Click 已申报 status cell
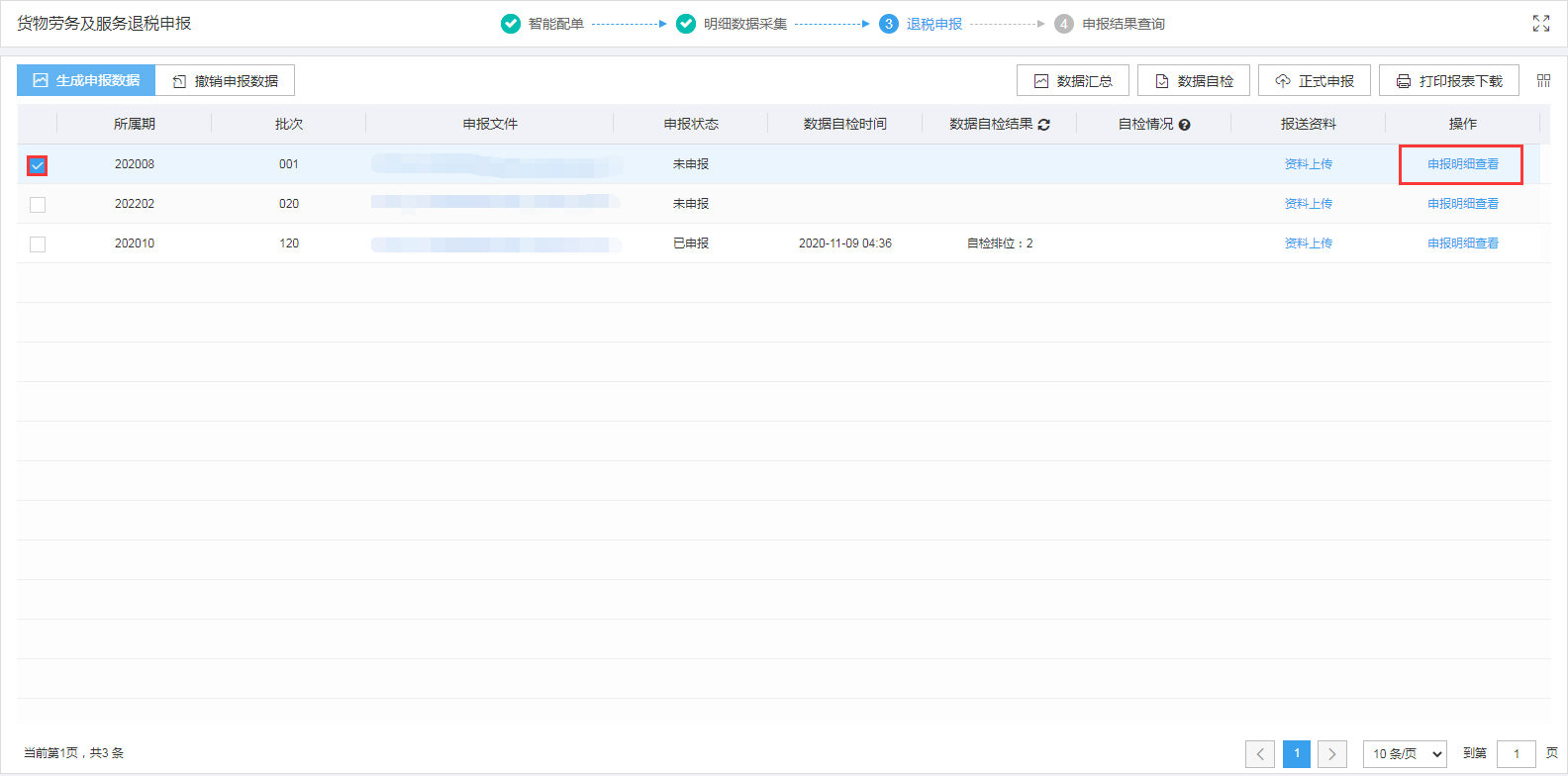The width and height of the screenshot is (1568, 776). click(x=691, y=243)
